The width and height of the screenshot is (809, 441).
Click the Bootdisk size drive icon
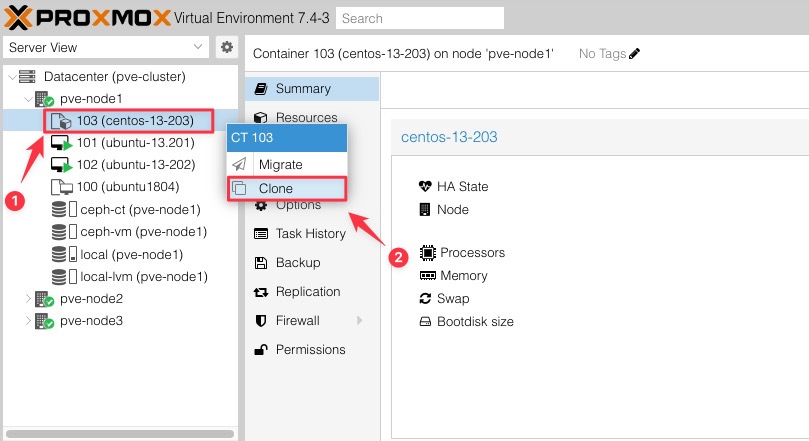point(425,321)
